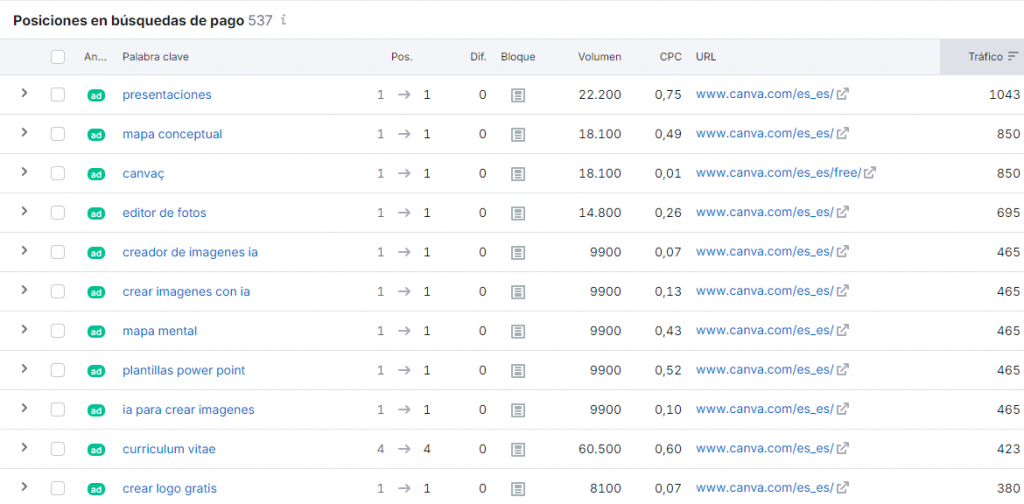Screen dimensions: 1024x504
Task: View SERP block icon for mapa mental
Action: (518, 331)
